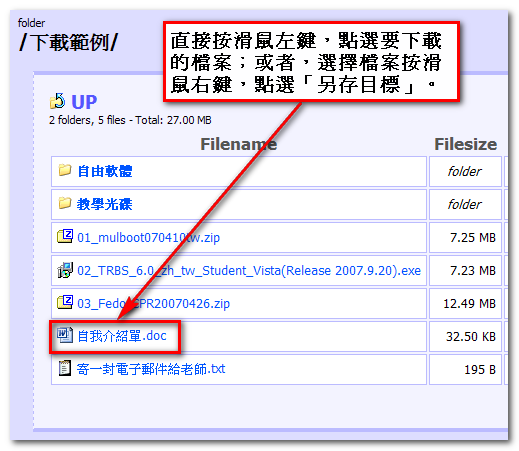Click the 32.50 KB filesize cell

465,337
